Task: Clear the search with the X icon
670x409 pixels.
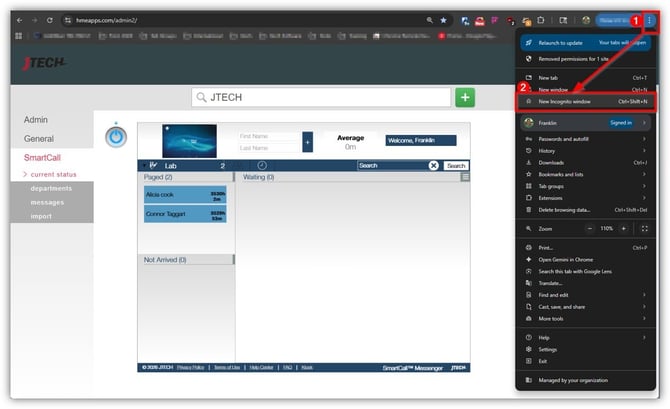Action: point(433,165)
